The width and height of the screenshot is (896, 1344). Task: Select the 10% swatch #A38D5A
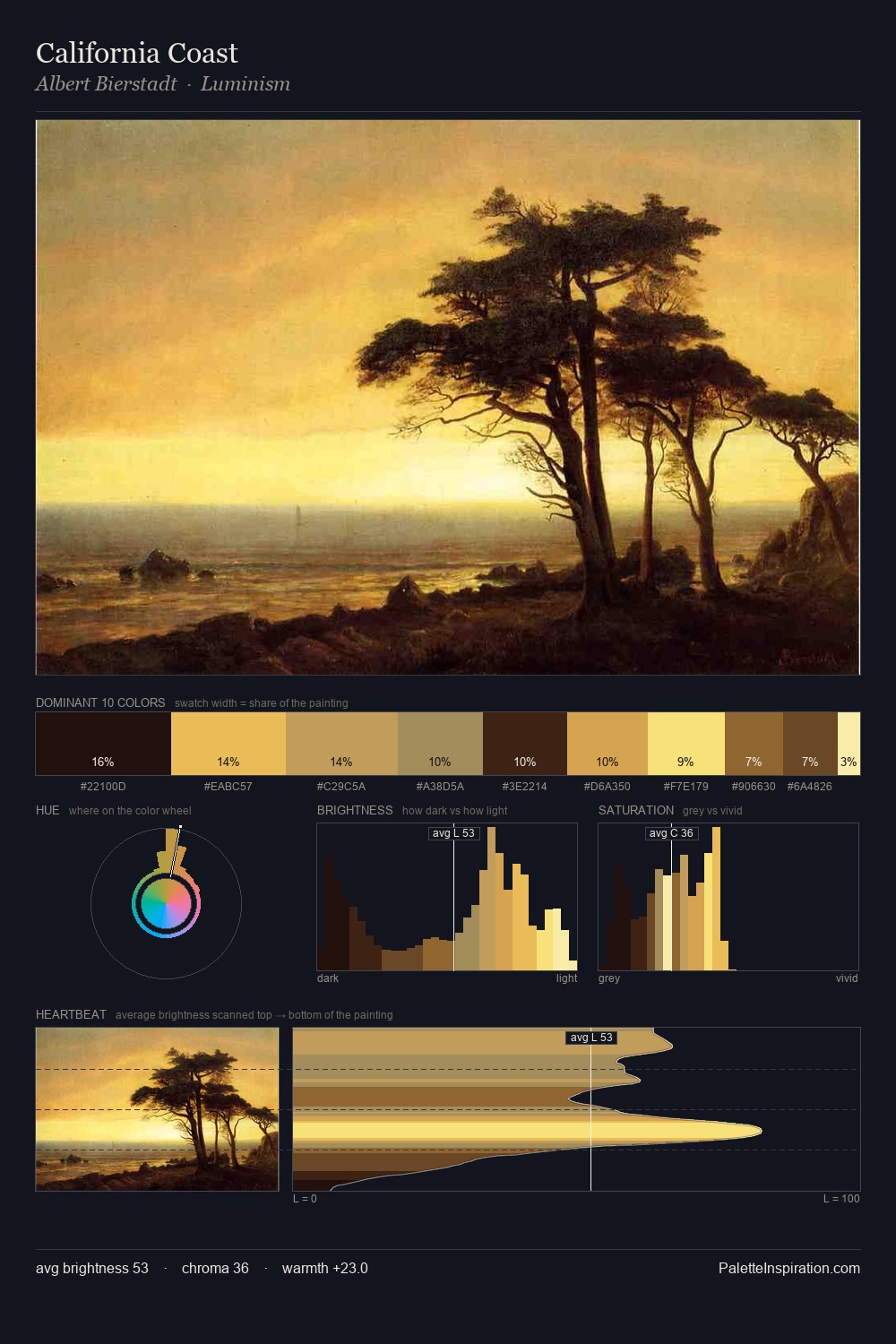point(440,744)
